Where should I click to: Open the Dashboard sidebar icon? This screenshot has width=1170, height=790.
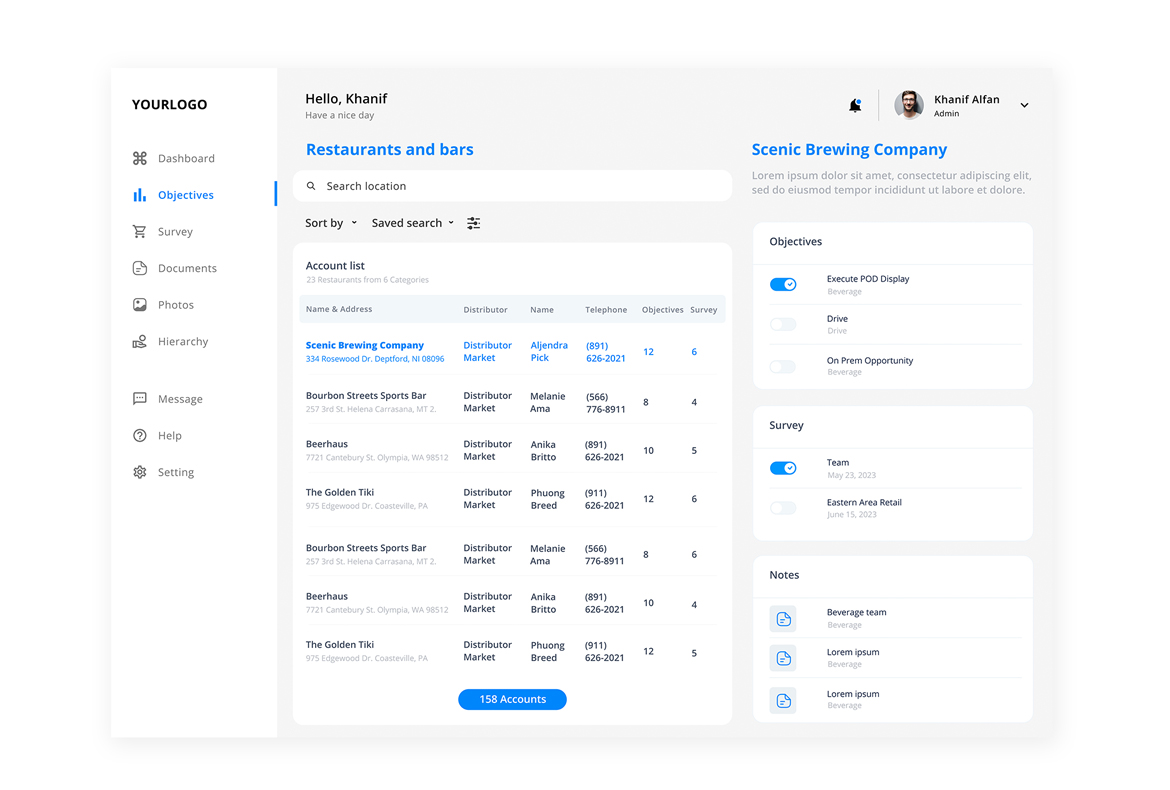[140, 158]
